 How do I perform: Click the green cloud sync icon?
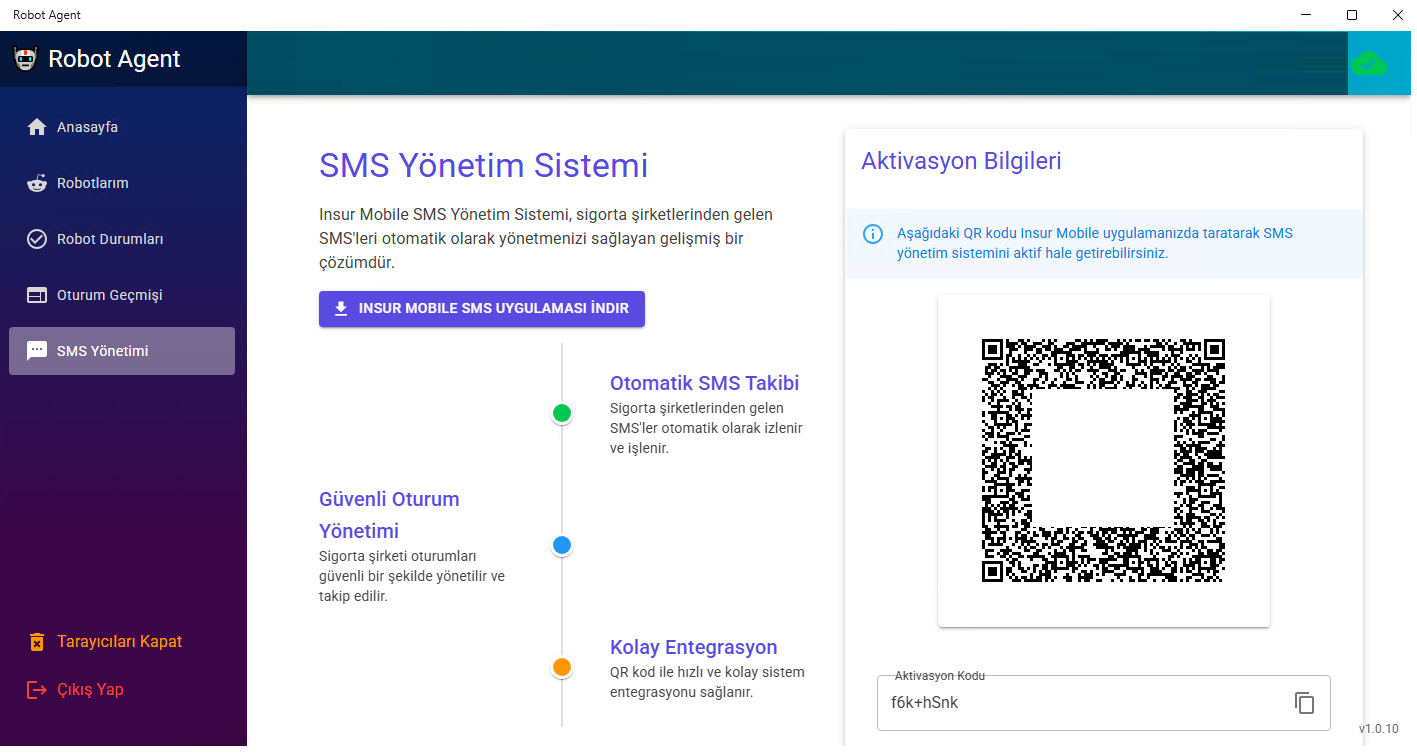point(1370,62)
